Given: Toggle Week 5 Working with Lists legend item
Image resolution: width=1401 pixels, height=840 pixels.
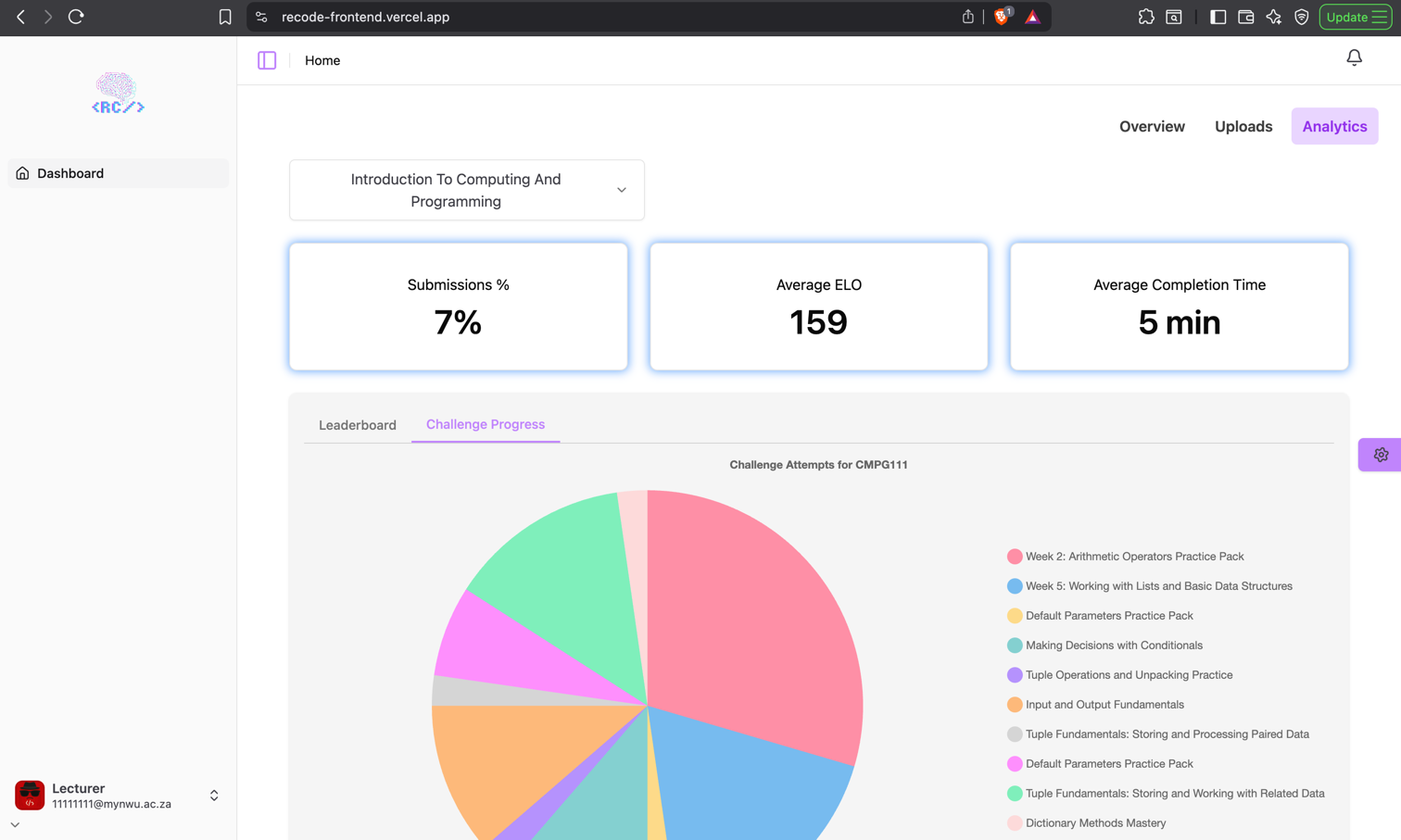Looking at the screenshot, I should pyautogui.click(x=1150, y=586).
